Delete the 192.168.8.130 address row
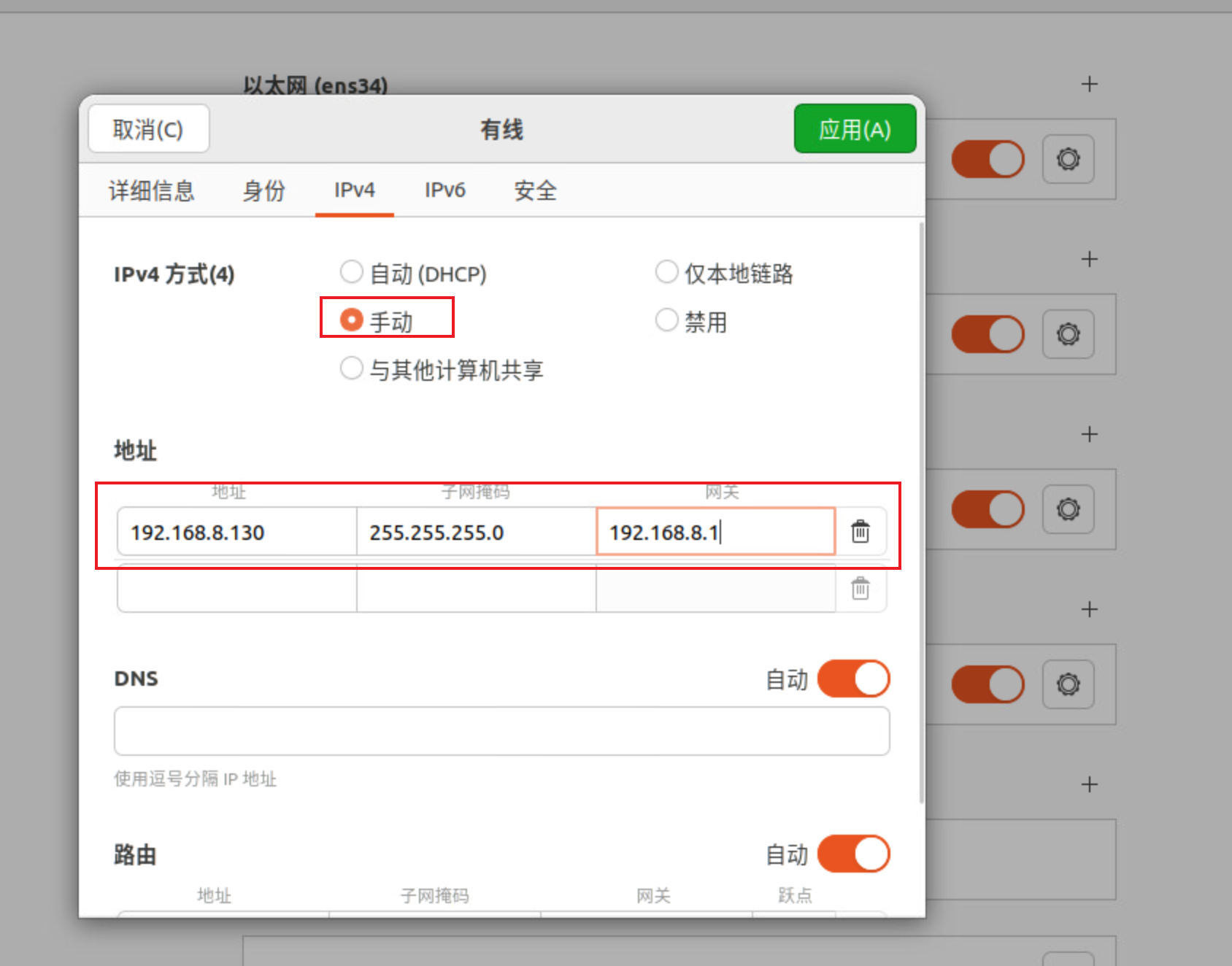The width and height of the screenshot is (1232, 966). point(861,531)
